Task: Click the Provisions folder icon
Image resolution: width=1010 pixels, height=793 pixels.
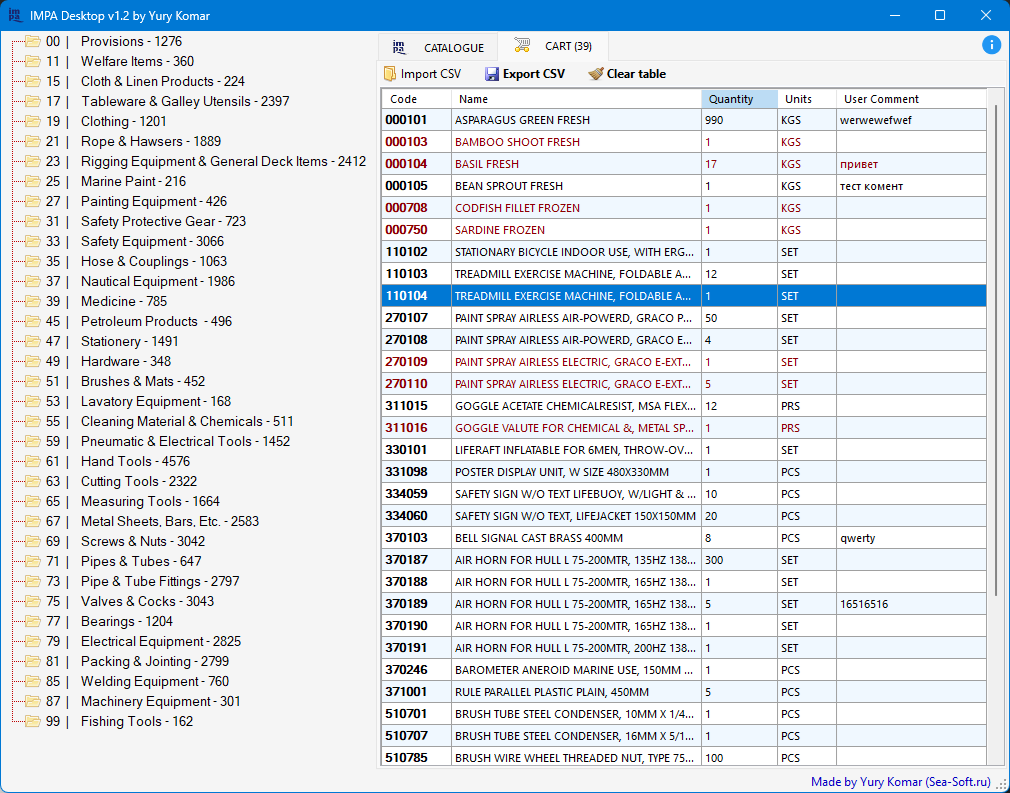Action: click(33, 42)
